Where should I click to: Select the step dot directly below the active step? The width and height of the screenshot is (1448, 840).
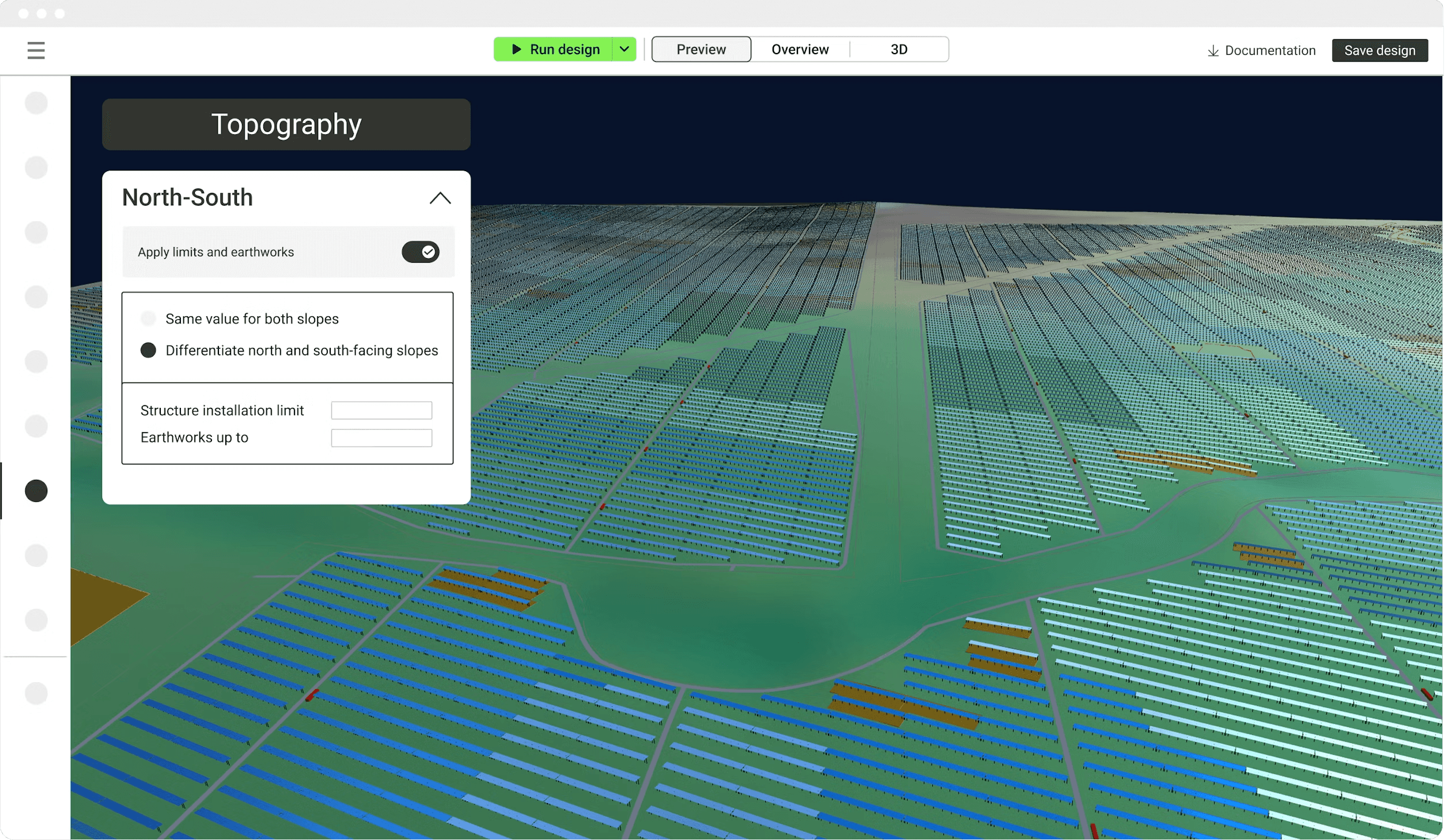tap(36, 555)
